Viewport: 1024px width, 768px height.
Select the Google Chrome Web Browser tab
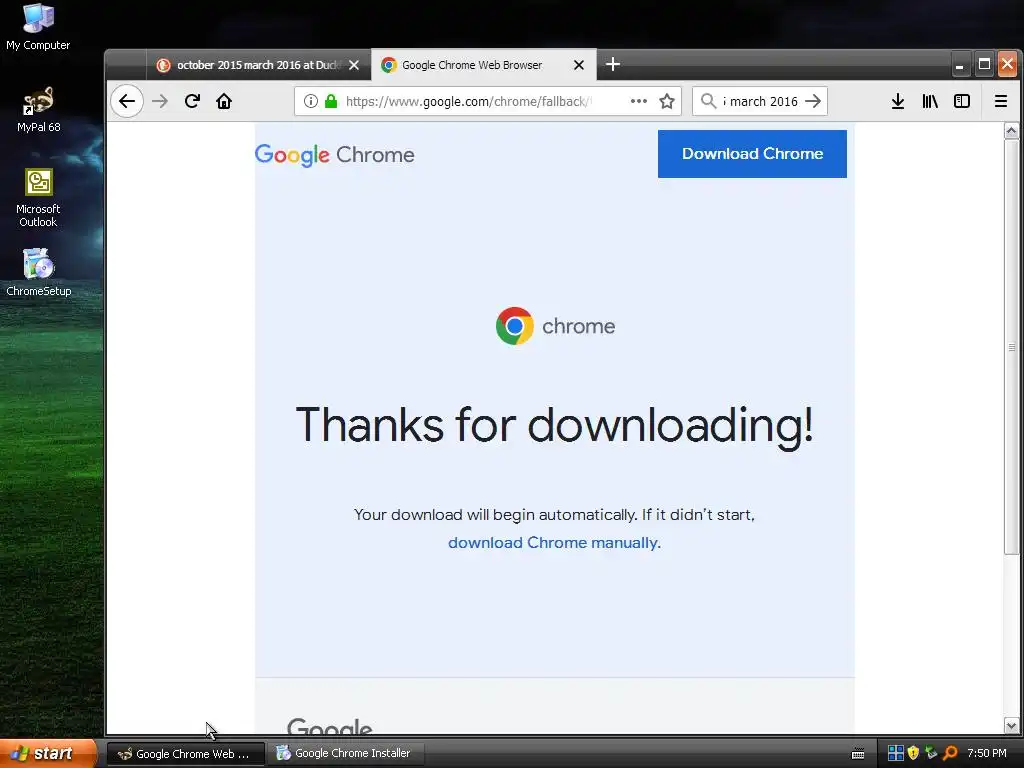click(x=484, y=65)
